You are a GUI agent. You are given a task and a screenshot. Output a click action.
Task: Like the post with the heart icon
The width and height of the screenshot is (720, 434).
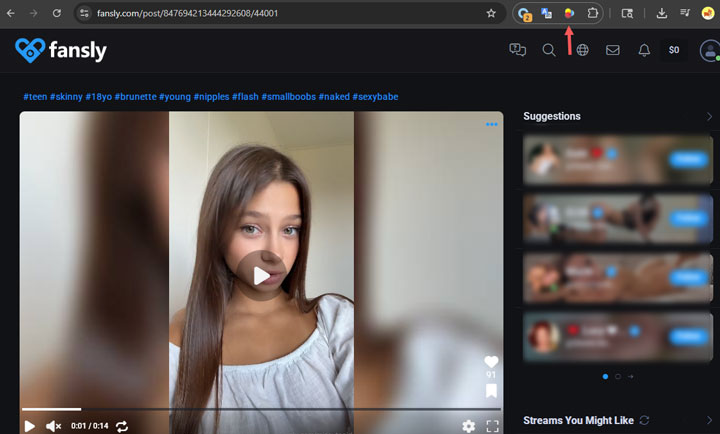491,362
